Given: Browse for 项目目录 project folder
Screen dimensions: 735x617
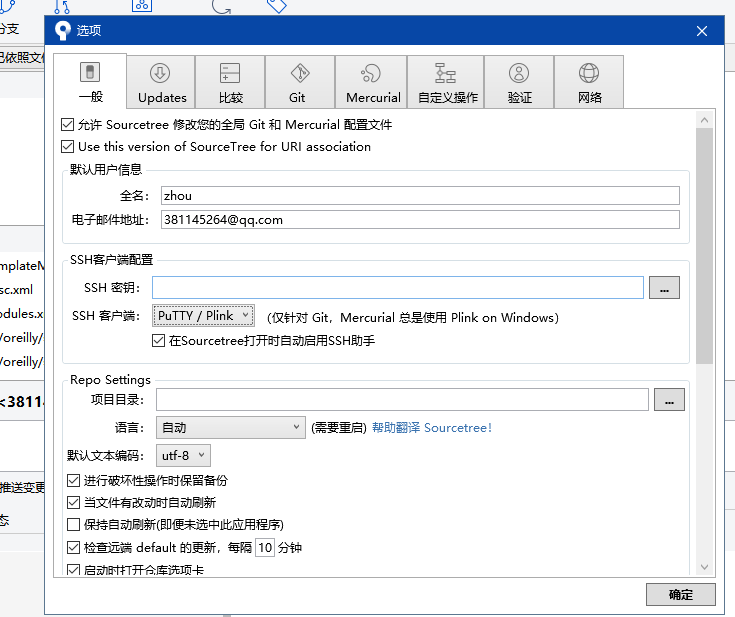Looking at the screenshot, I should coord(669,399).
